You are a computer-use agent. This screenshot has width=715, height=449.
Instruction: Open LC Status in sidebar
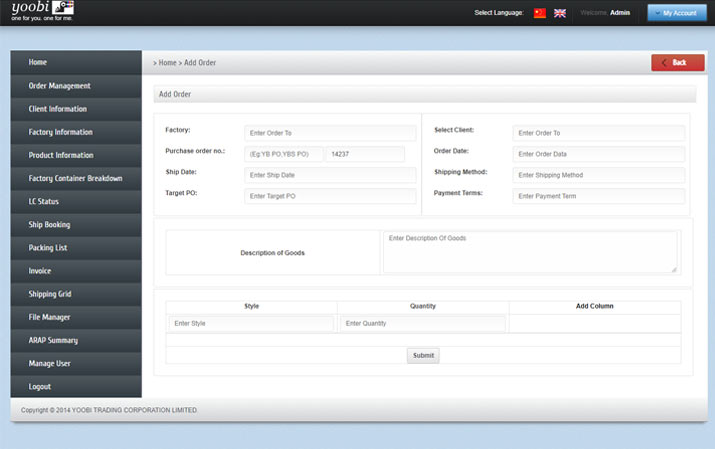pyautogui.click(x=76, y=201)
